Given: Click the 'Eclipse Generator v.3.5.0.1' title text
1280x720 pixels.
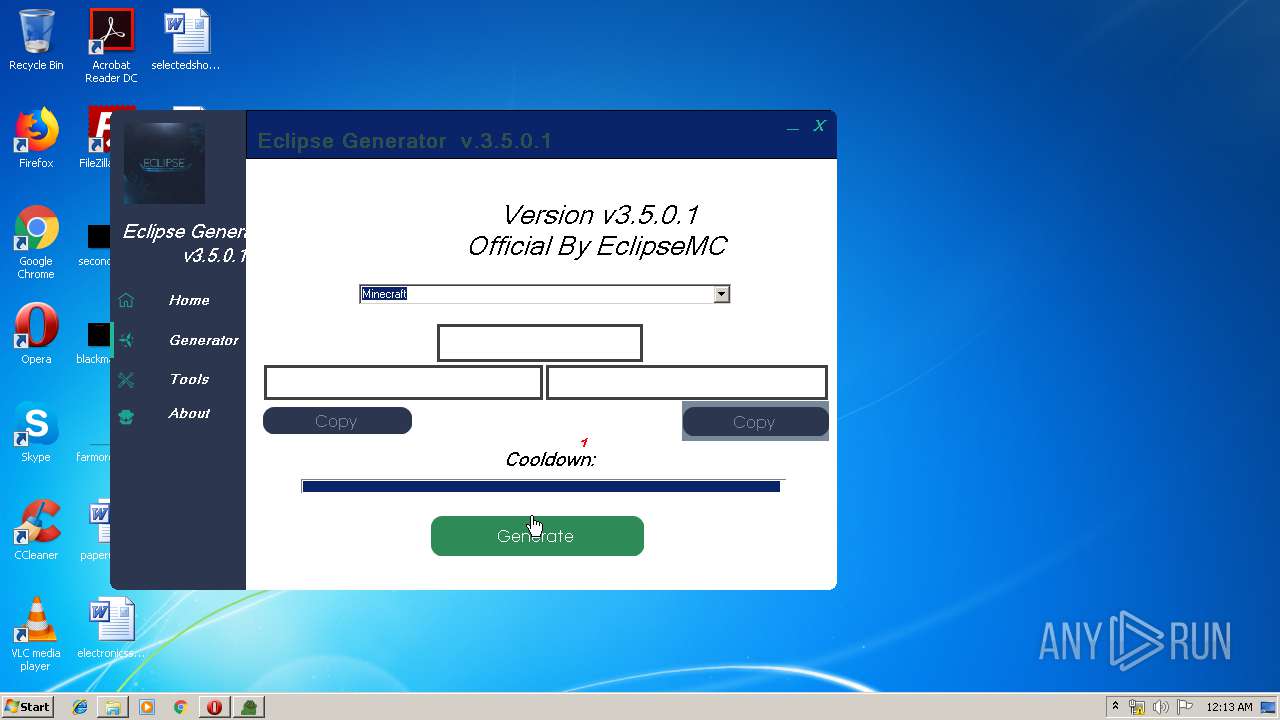Looking at the screenshot, I should 405,141.
